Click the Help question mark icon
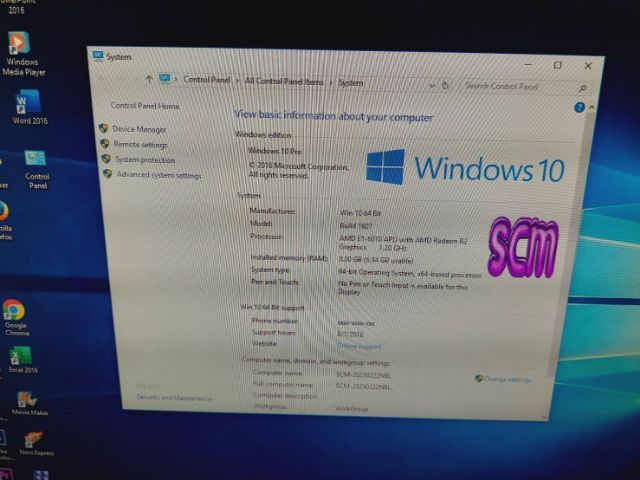Image resolution: width=640 pixels, height=480 pixels. (x=579, y=107)
